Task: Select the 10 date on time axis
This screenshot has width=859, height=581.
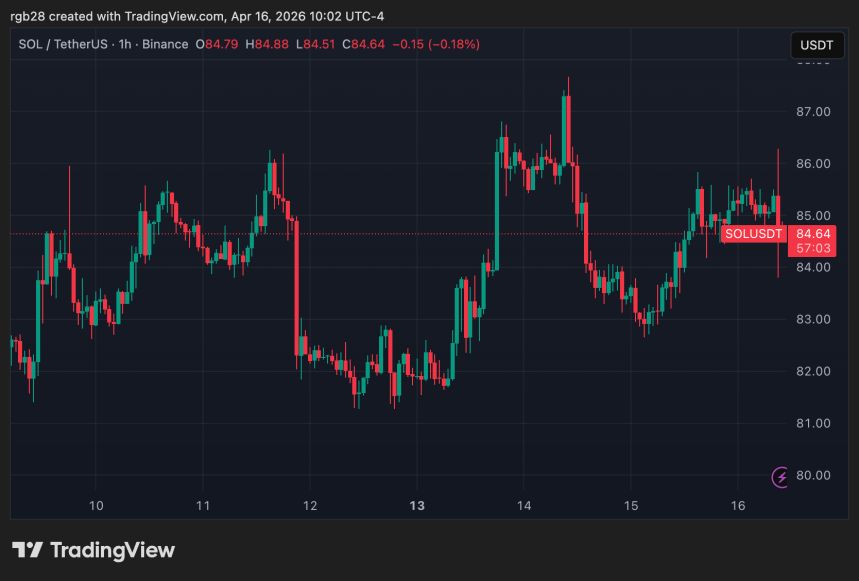Action: (96, 506)
